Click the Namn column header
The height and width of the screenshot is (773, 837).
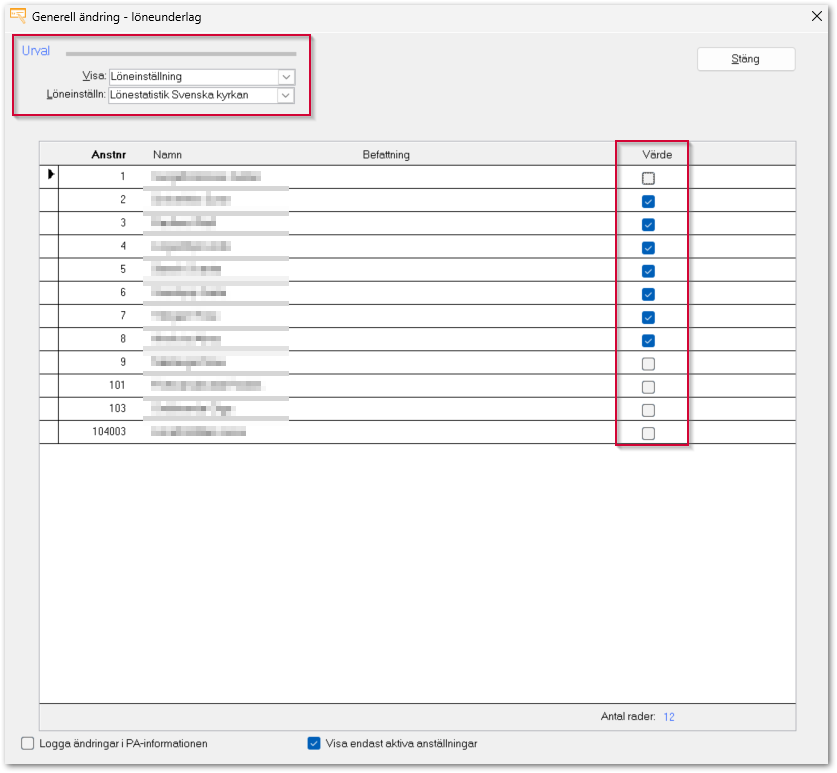[x=167, y=155]
